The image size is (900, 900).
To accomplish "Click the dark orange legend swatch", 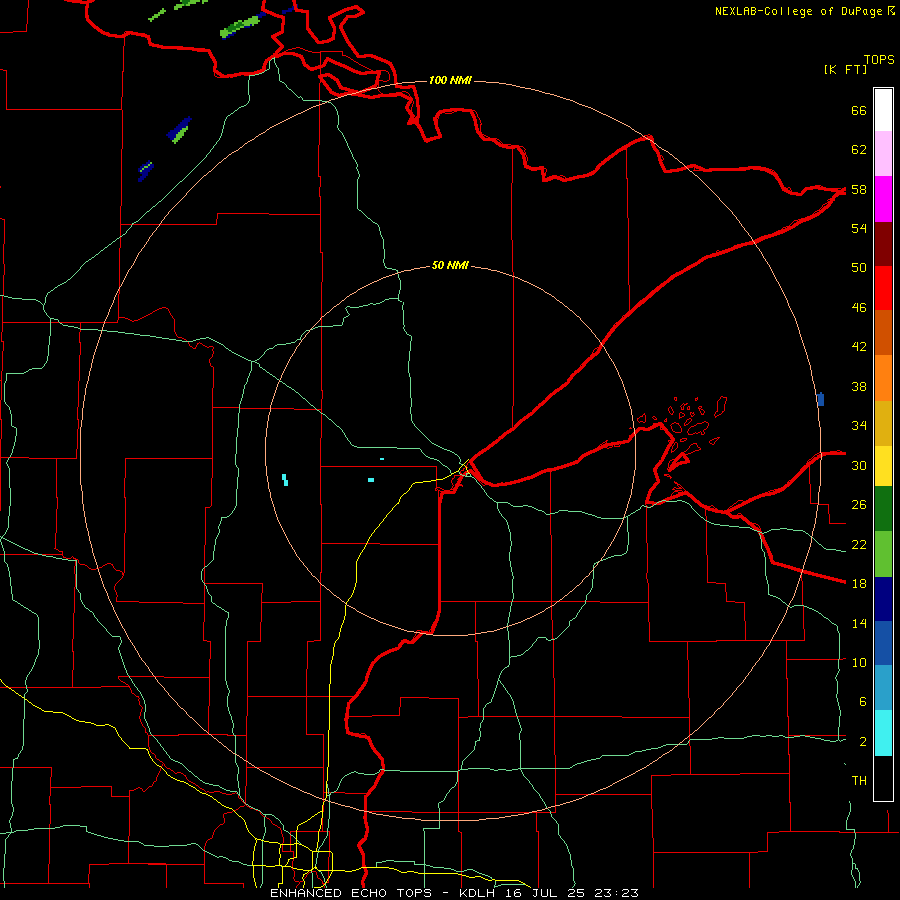I will coord(883,332).
